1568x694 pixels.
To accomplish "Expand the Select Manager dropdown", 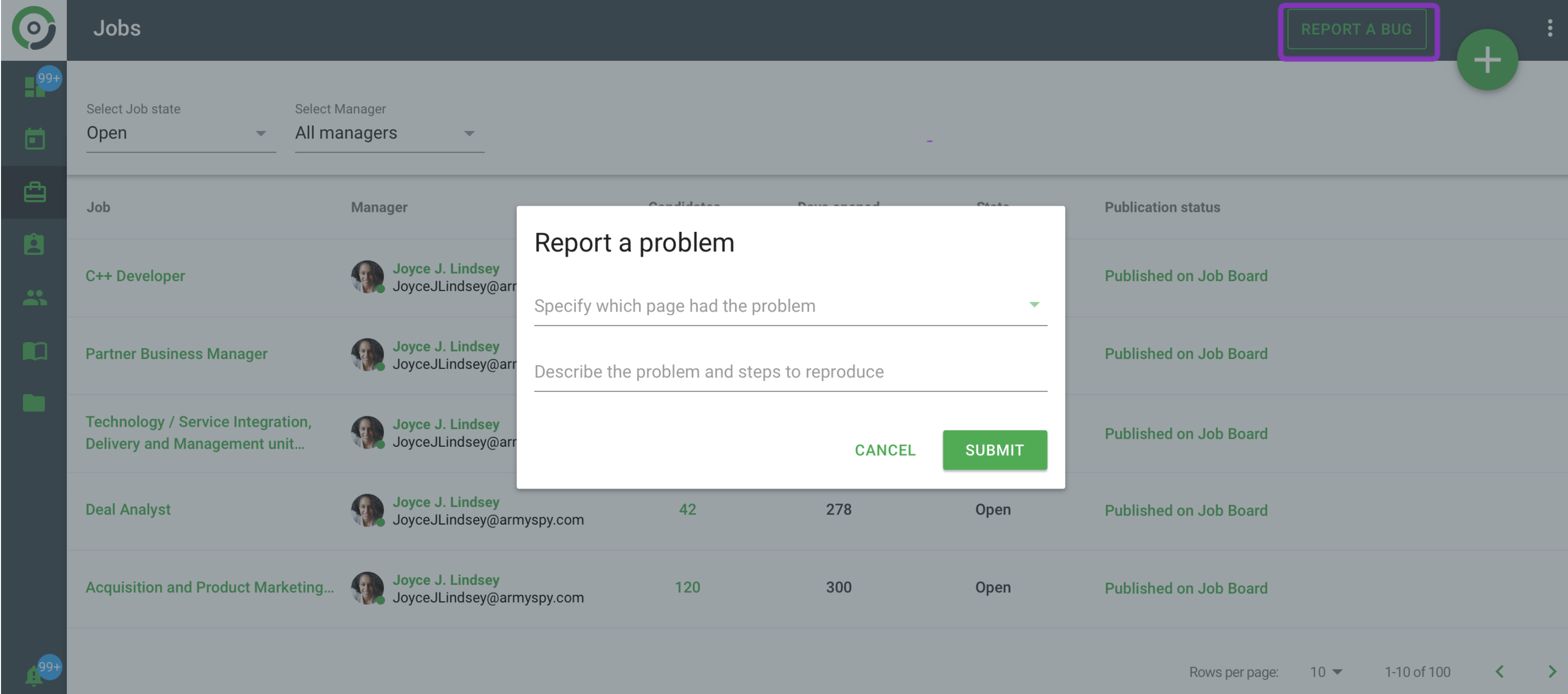I will pos(389,133).
